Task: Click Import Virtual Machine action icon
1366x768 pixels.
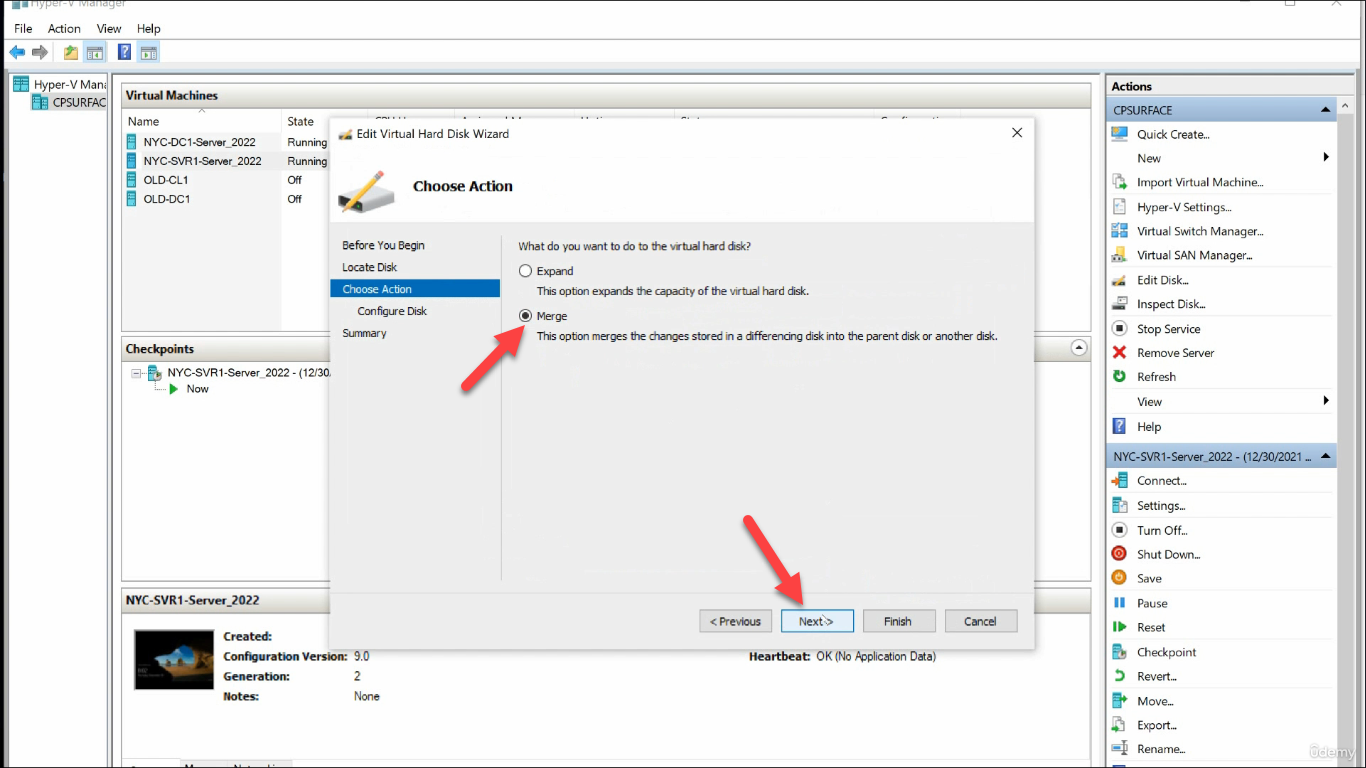Action: (x=1120, y=182)
